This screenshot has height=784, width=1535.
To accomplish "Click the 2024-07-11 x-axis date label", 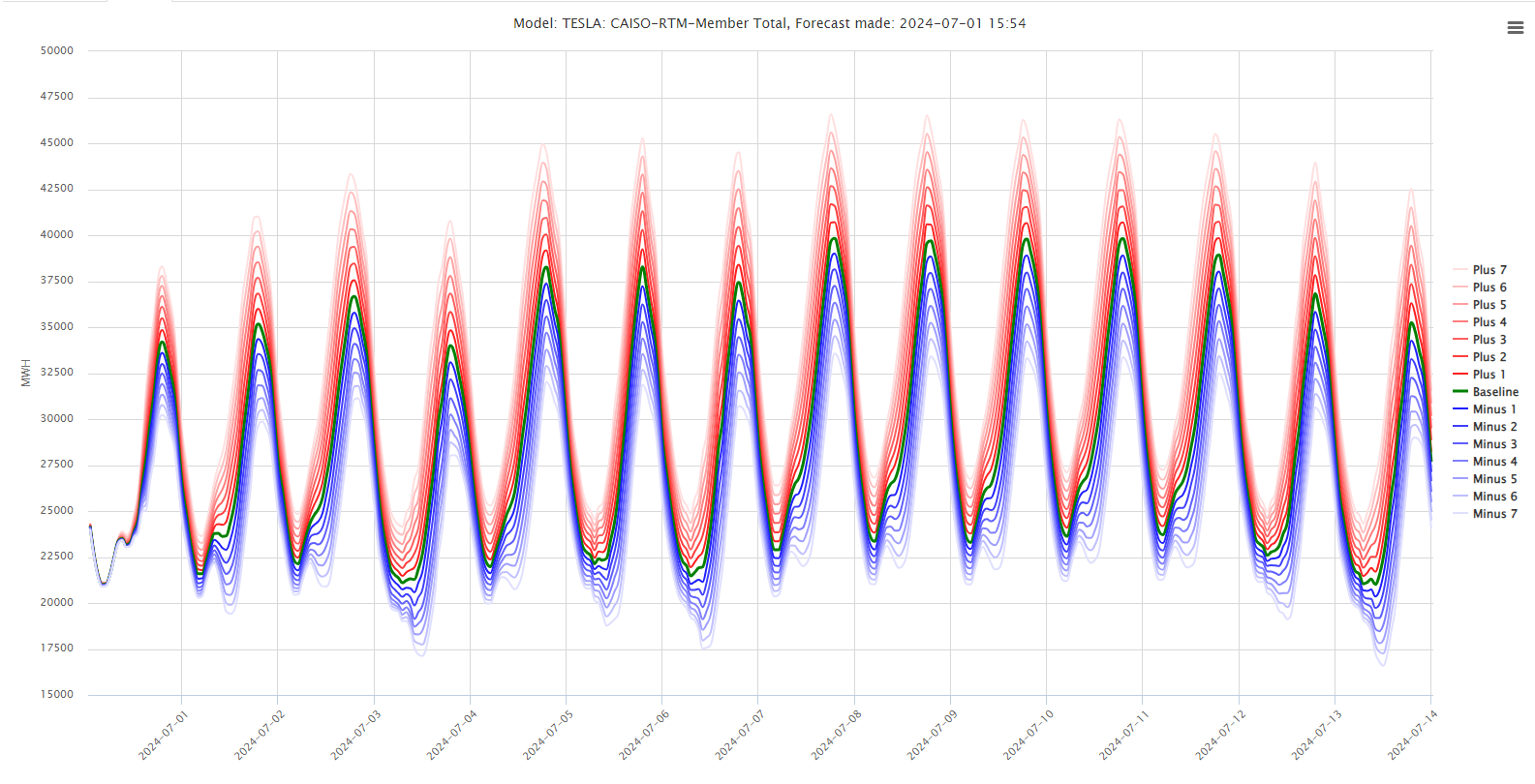I will tap(1124, 735).
